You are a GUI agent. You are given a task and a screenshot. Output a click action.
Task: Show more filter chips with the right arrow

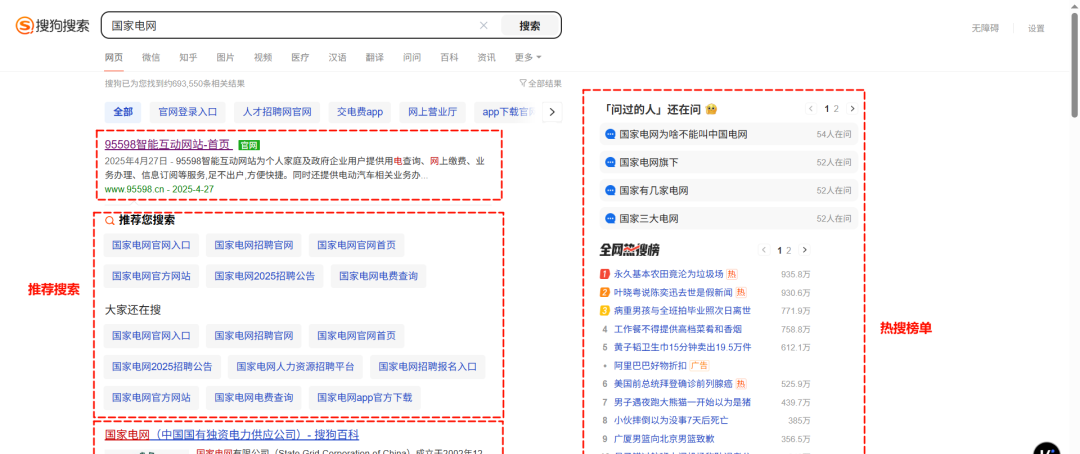[552, 112]
